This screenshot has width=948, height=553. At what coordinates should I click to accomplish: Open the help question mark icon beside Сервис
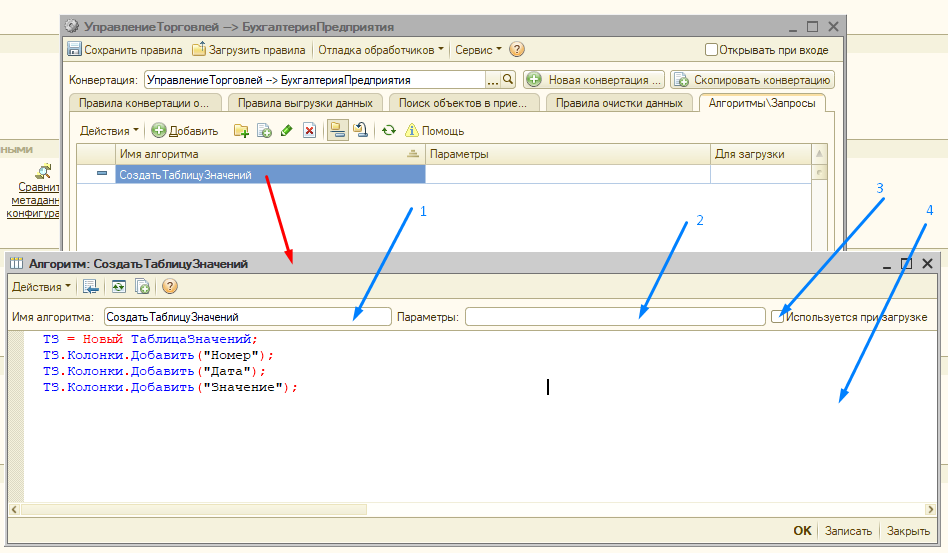click(517, 50)
